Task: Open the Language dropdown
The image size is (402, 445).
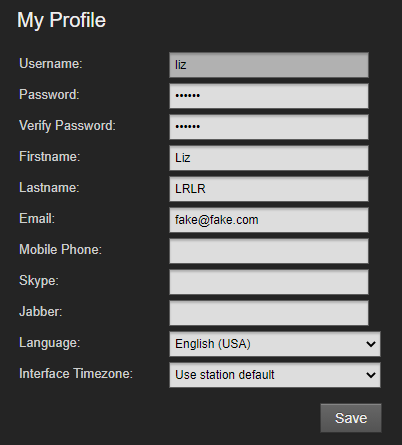Action: (275, 344)
